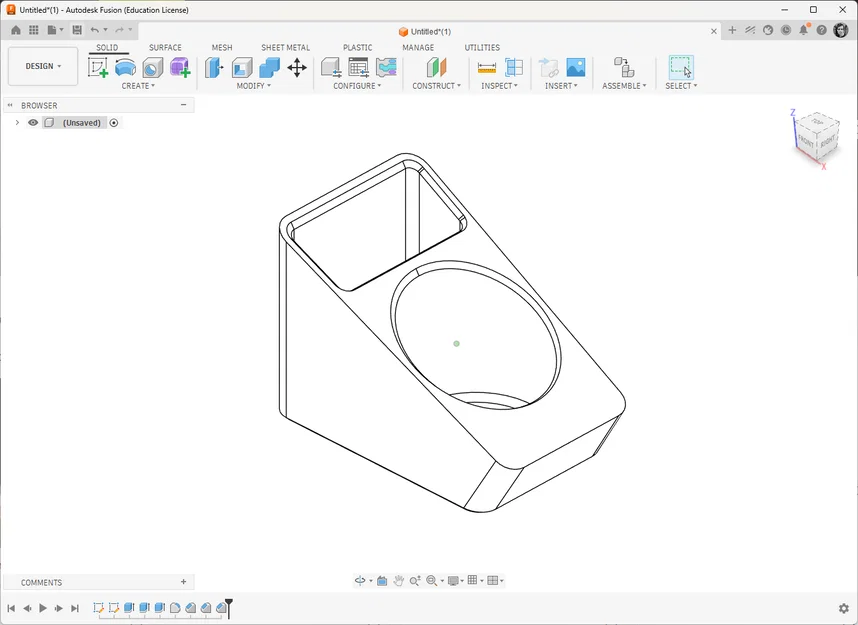Open the Combine tool
858x625 pixels.
(269, 68)
